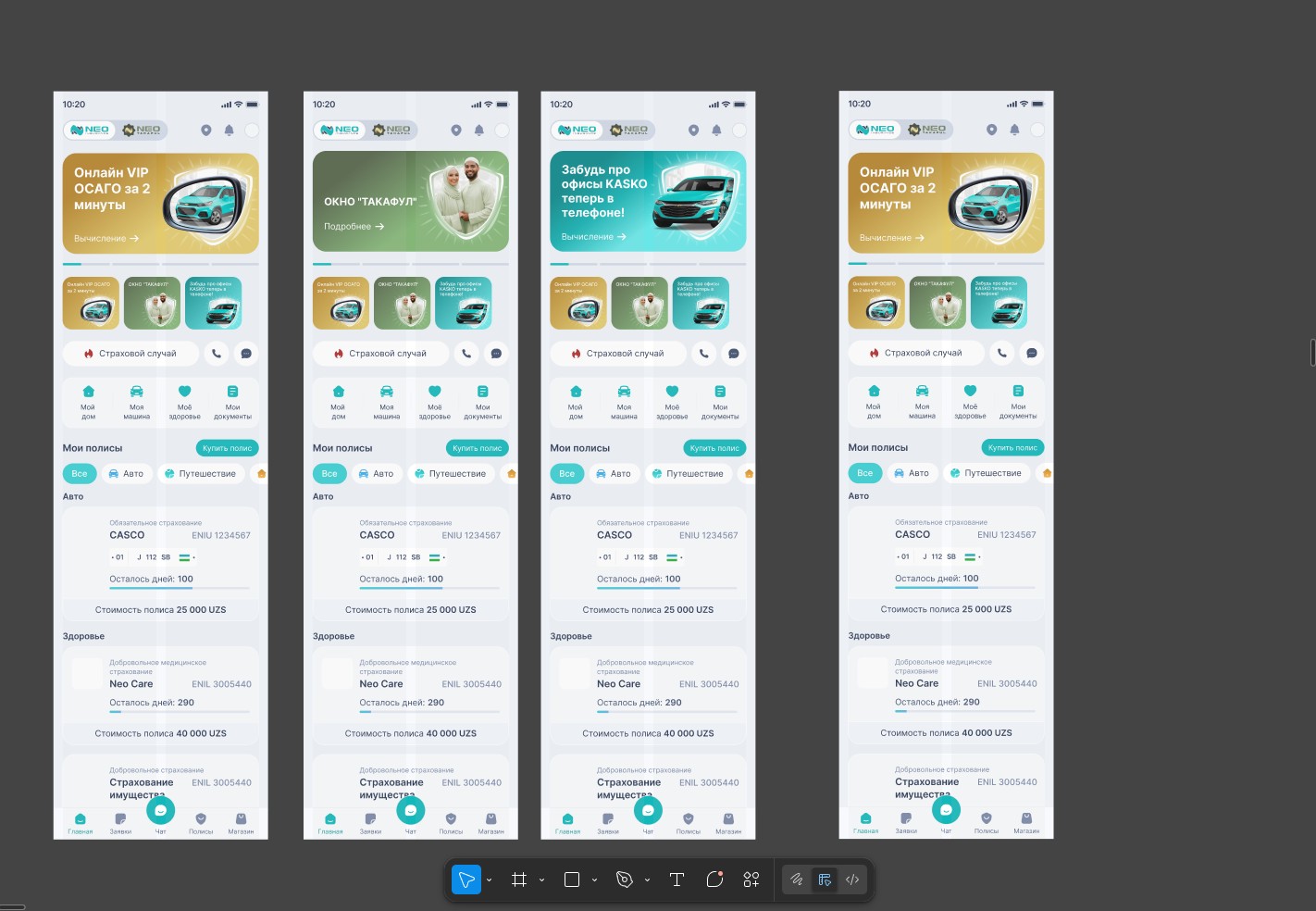Select the Text tool

[677, 880]
